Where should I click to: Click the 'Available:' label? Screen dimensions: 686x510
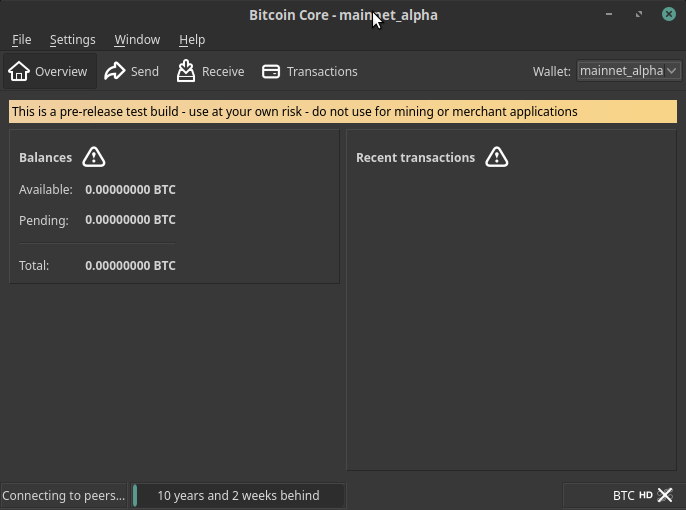[x=46, y=190]
